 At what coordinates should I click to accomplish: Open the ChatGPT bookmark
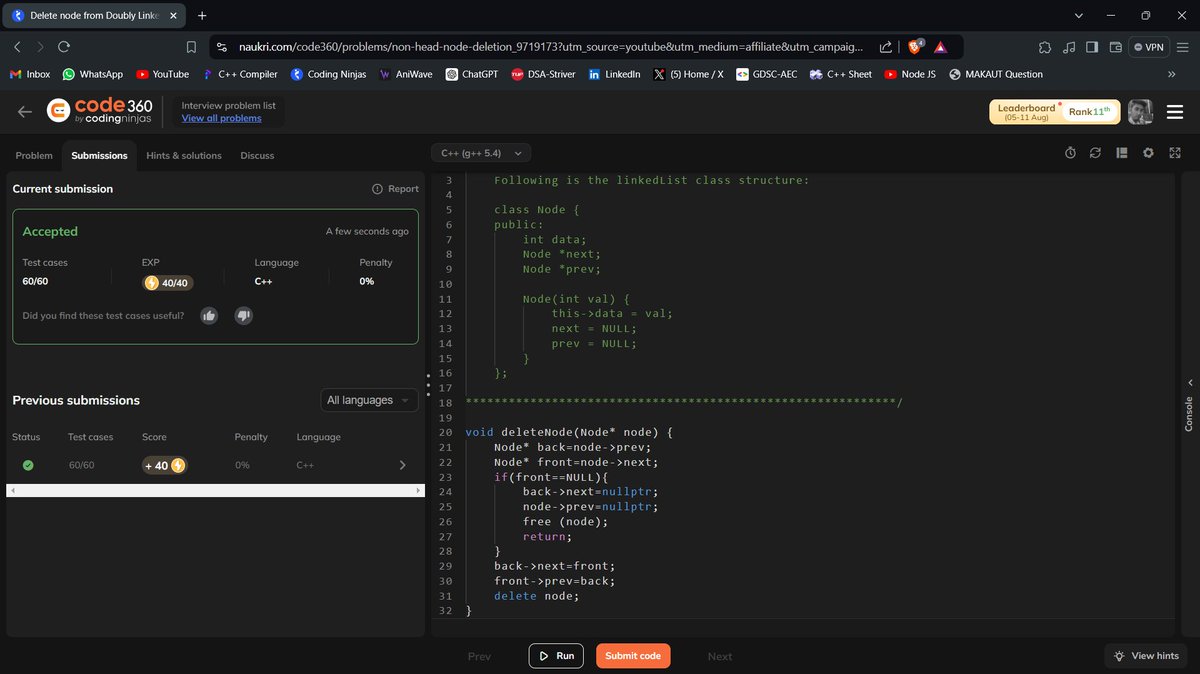pos(472,74)
